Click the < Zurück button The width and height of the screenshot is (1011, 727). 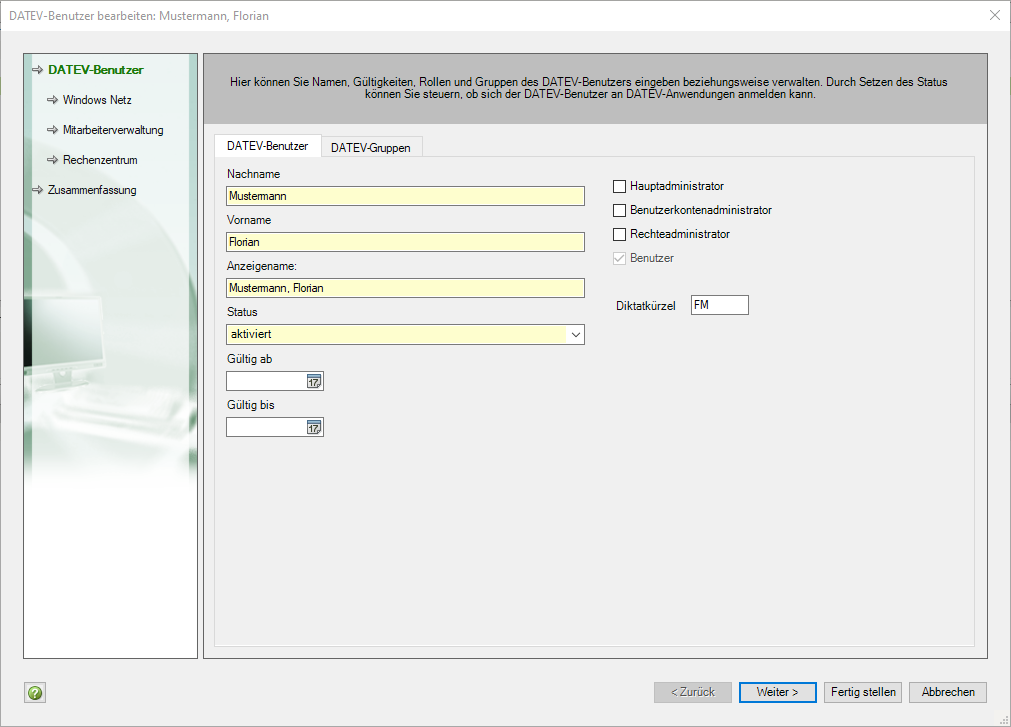pyautogui.click(x=693, y=692)
